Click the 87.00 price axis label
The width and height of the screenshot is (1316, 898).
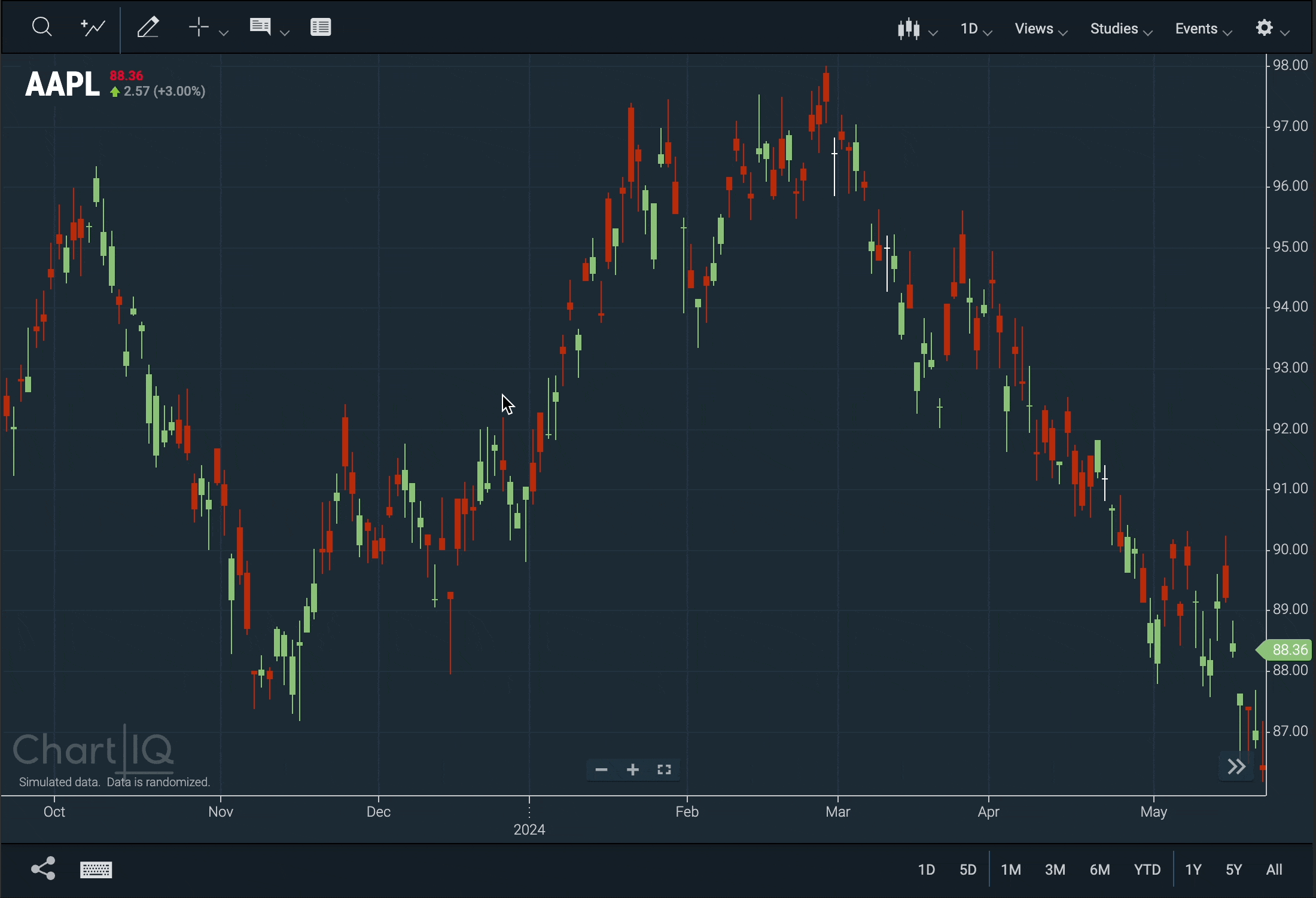(1291, 732)
